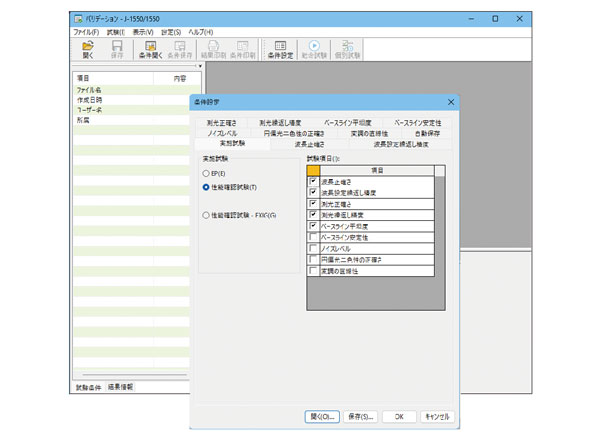Select the 実施試験 tab
The width and height of the screenshot is (600, 440).
coord(232,143)
